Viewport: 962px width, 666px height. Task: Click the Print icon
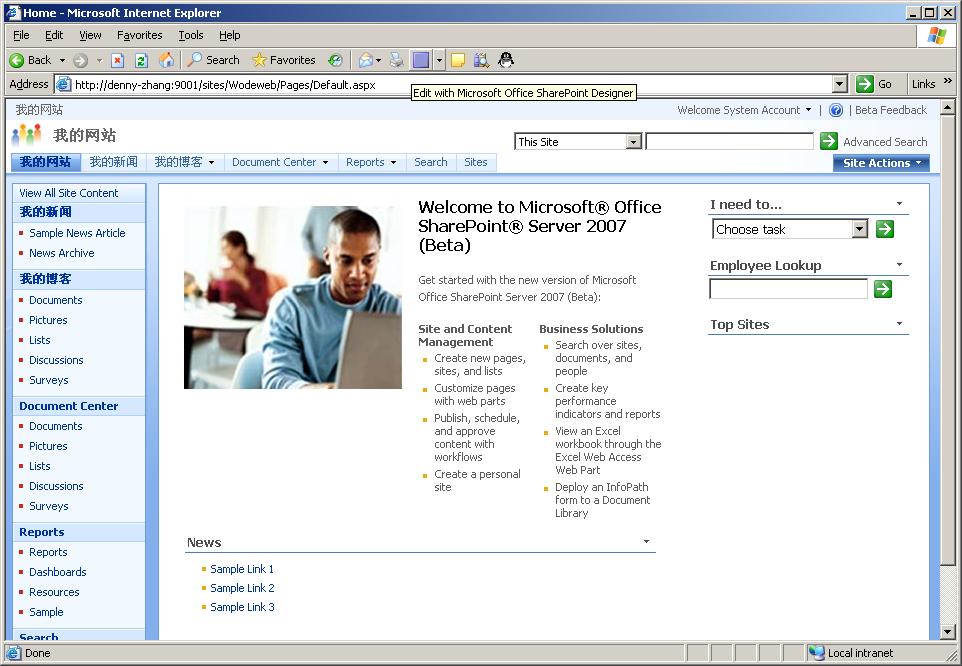click(x=397, y=60)
